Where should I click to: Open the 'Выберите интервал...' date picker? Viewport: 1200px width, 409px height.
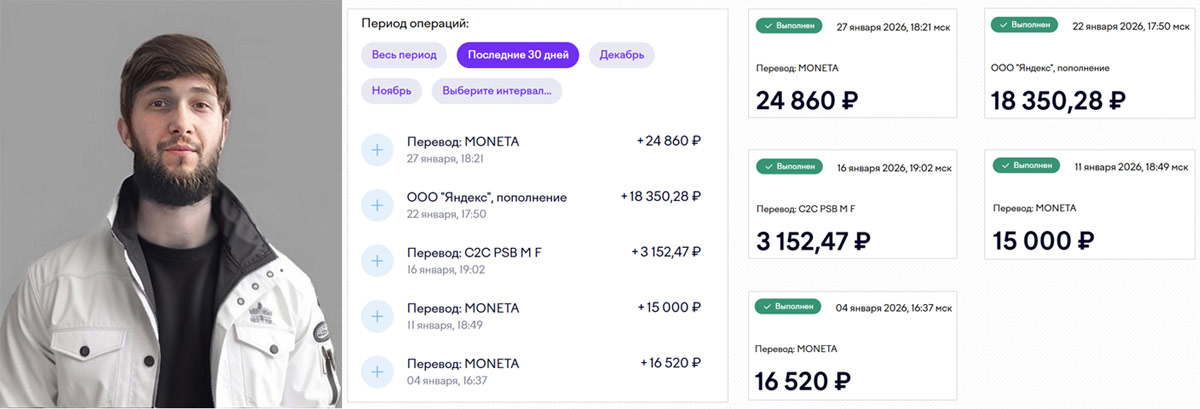point(497,91)
